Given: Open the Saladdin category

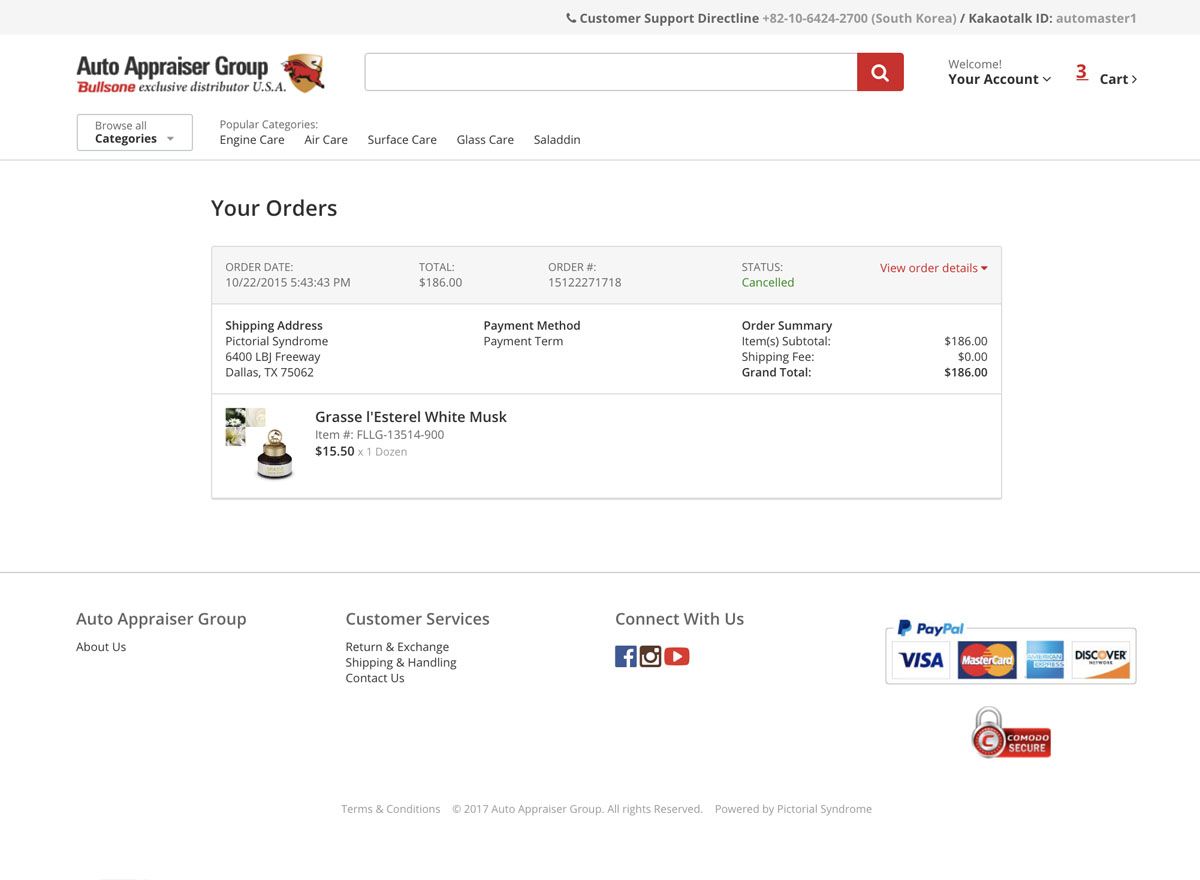Looking at the screenshot, I should coord(557,140).
